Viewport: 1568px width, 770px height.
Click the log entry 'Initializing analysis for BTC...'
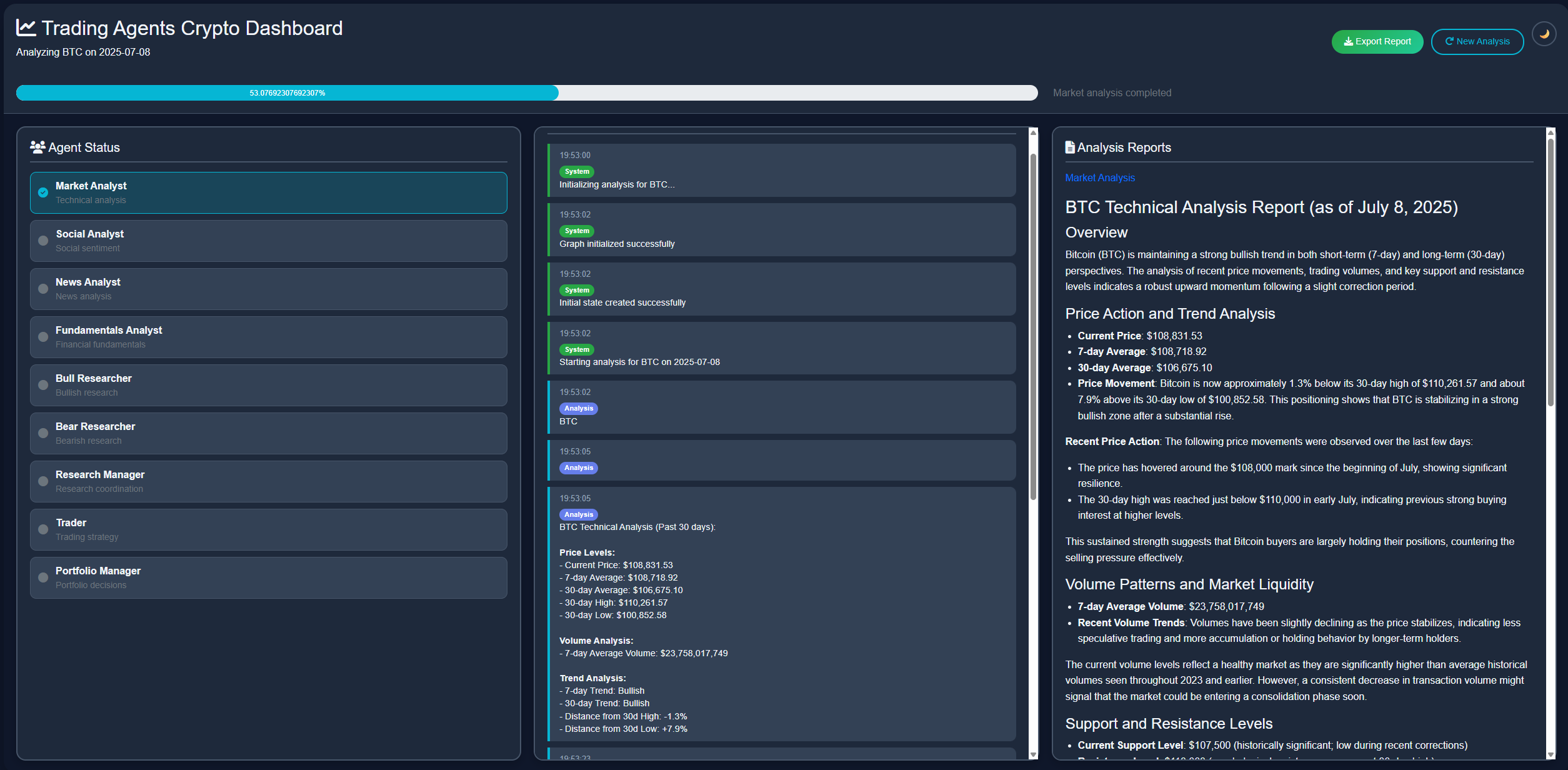click(782, 171)
